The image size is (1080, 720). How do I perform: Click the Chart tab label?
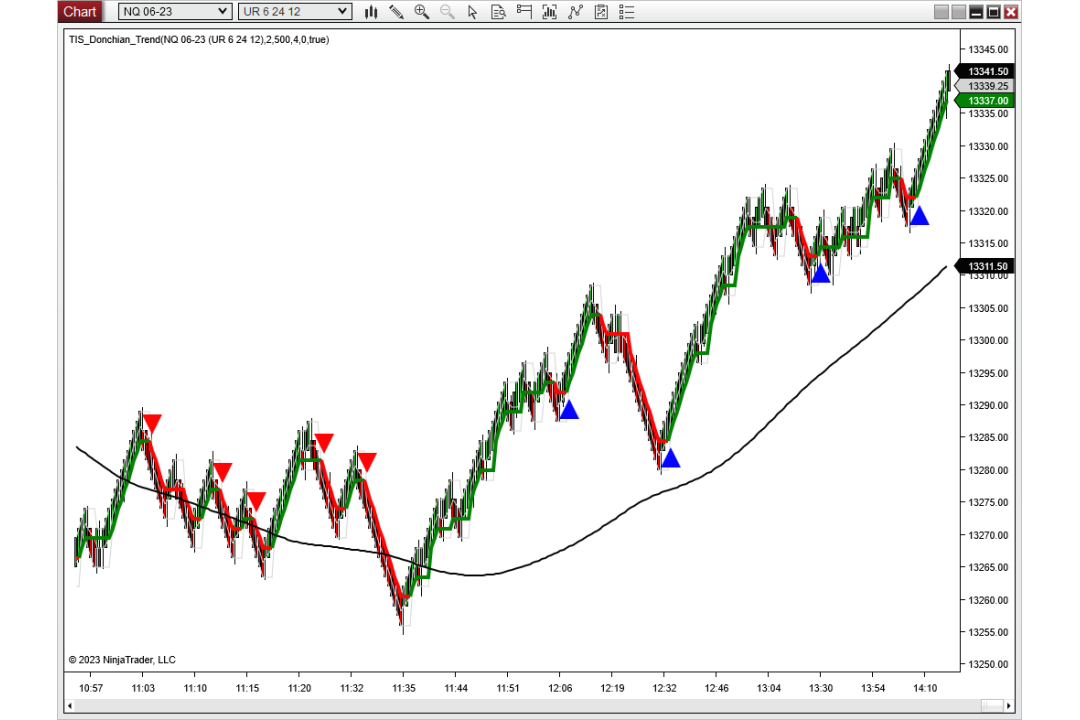pos(80,12)
